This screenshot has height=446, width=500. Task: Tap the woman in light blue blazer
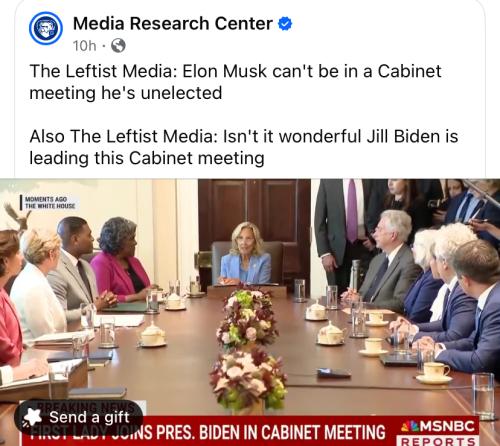[246, 255]
